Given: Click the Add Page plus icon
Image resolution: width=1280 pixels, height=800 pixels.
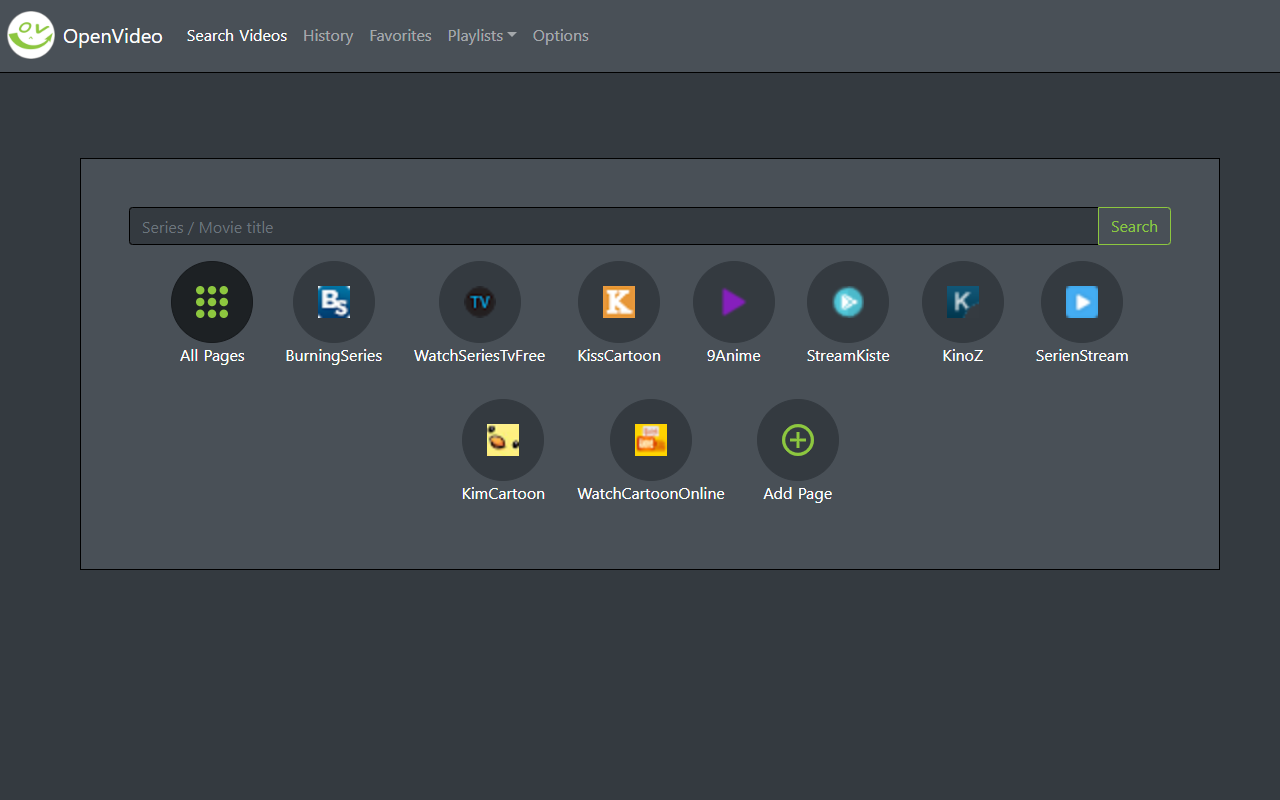Looking at the screenshot, I should point(798,440).
